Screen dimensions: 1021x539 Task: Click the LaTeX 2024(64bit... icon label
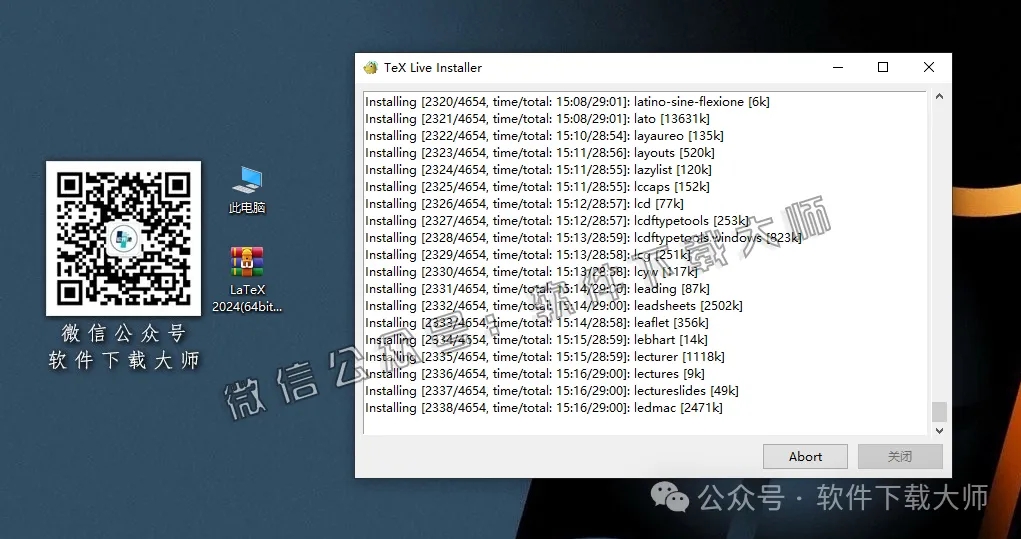pyautogui.click(x=247, y=298)
